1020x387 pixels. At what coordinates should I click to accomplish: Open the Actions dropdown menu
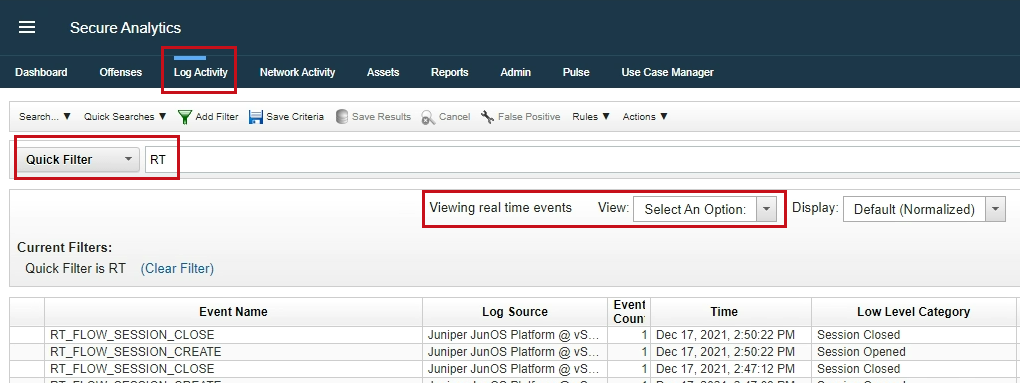[x=645, y=117]
